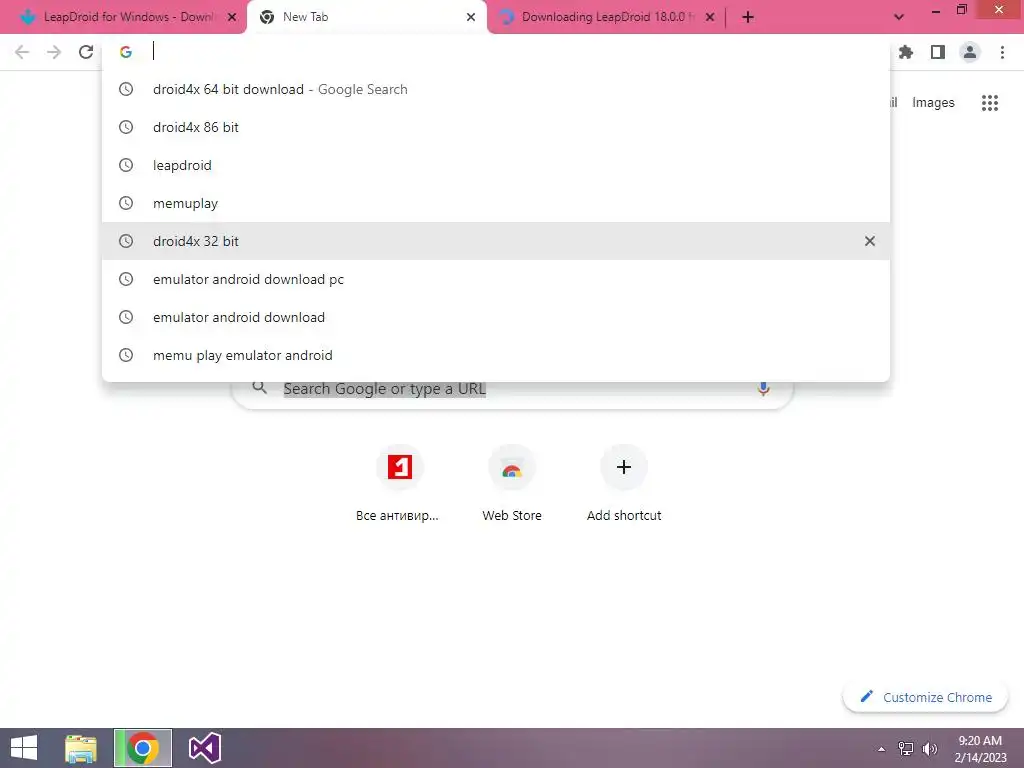Select 'droid4x 64 bit download' suggestion
This screenshot has width=1024, height=768.
[496, 89]
